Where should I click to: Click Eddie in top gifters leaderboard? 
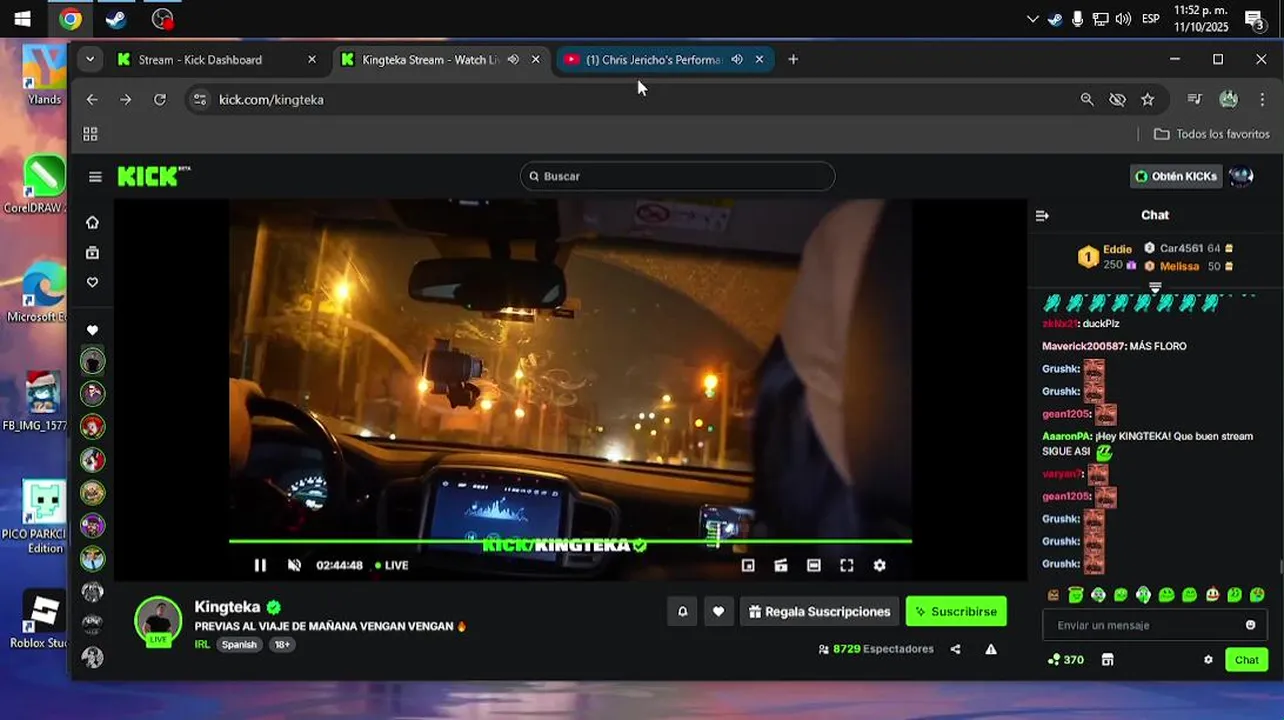(1117, 249)
